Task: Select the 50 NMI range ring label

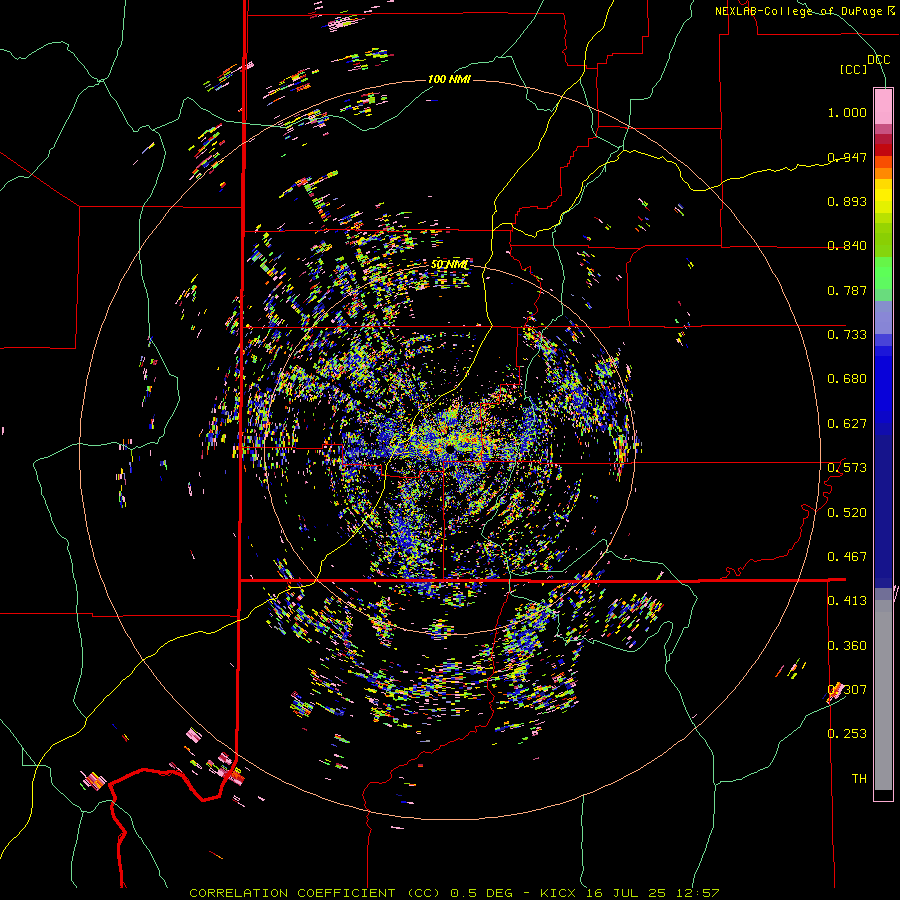Action: click(449, 265)
